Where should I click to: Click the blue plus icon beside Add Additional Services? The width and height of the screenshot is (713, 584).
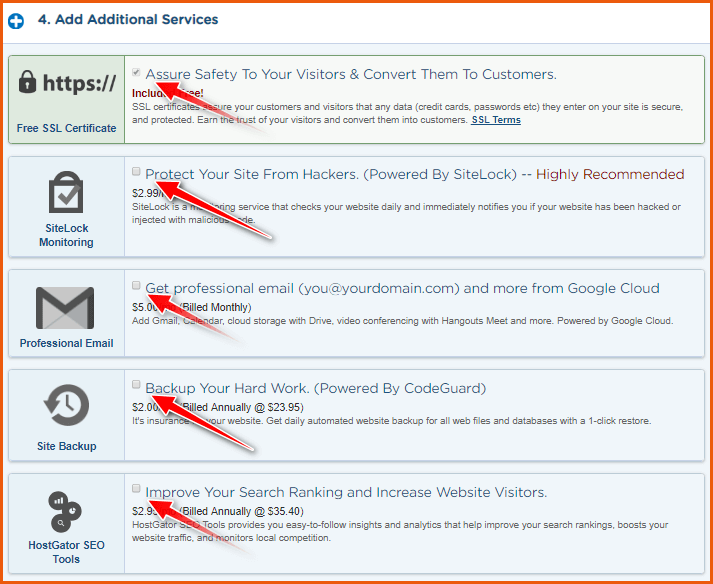coord(16,21)
